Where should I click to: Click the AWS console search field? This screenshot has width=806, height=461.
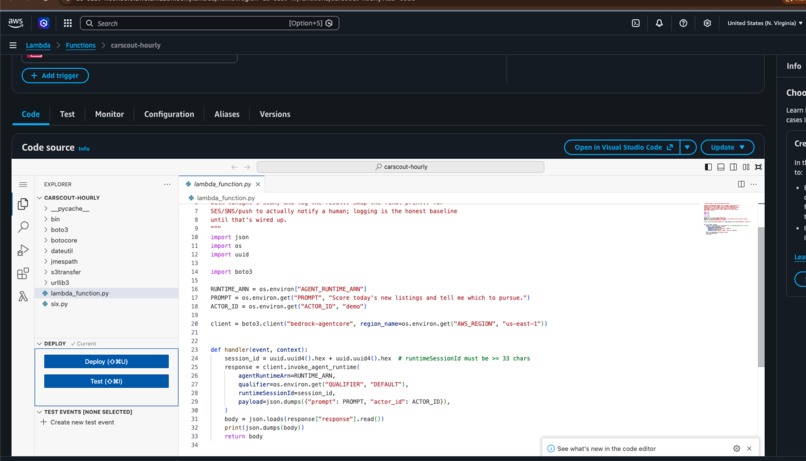point(210,23)
